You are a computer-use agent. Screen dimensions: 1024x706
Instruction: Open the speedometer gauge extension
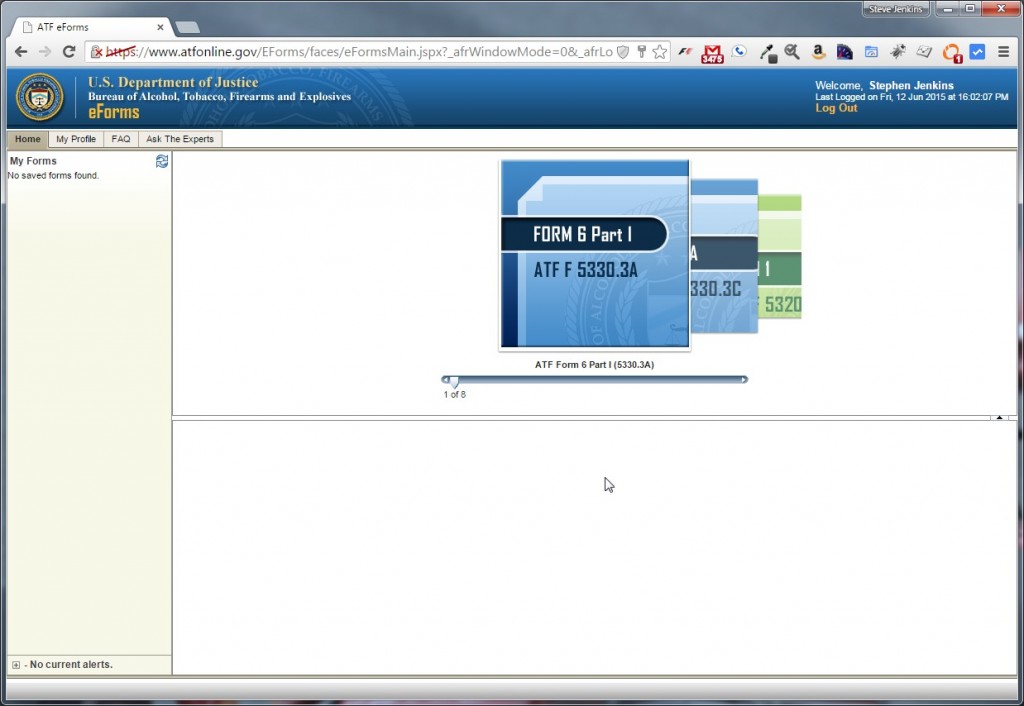pyautogui.click(x=844, y=52)
